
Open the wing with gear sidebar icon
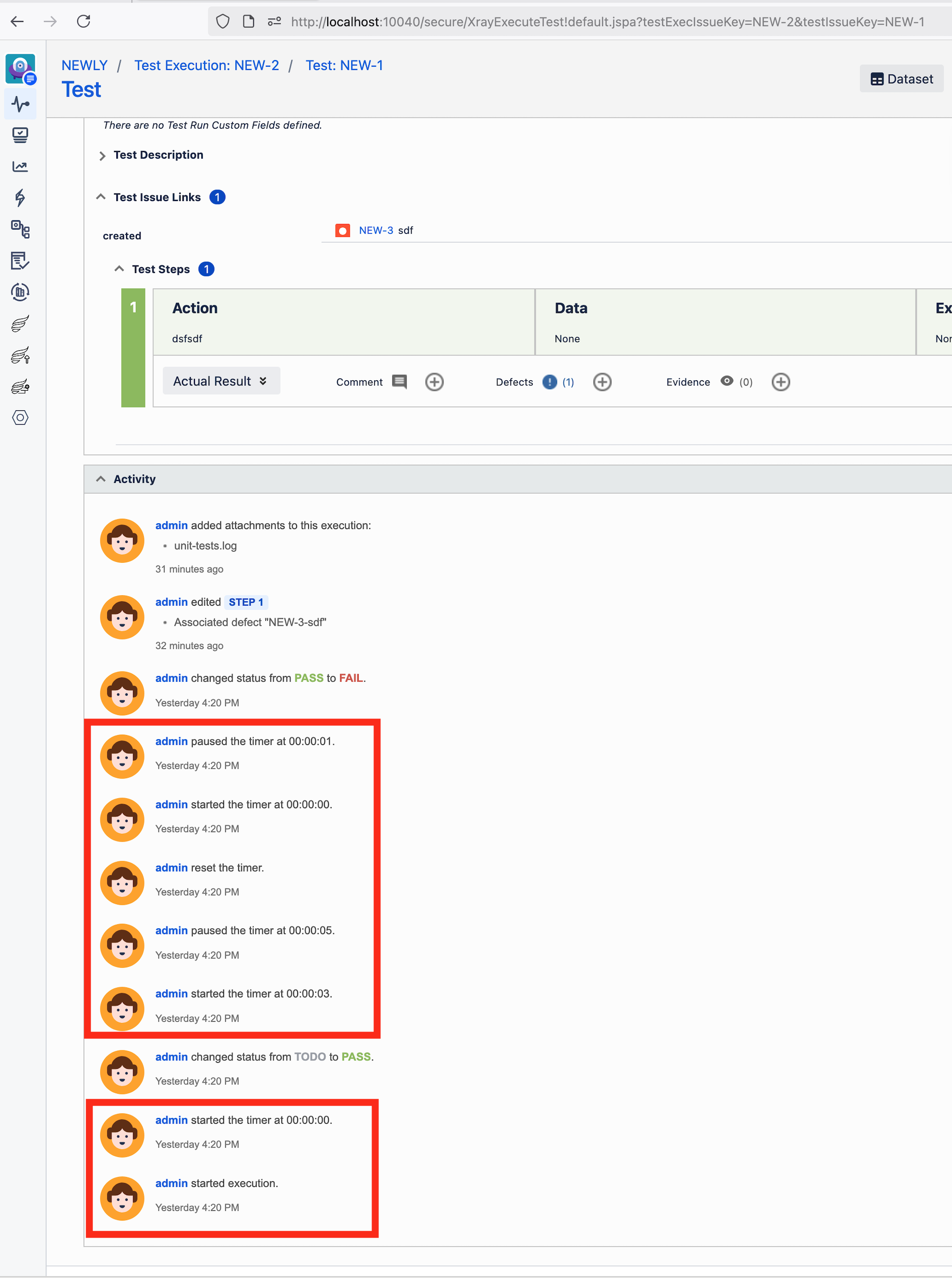[20, 386]
